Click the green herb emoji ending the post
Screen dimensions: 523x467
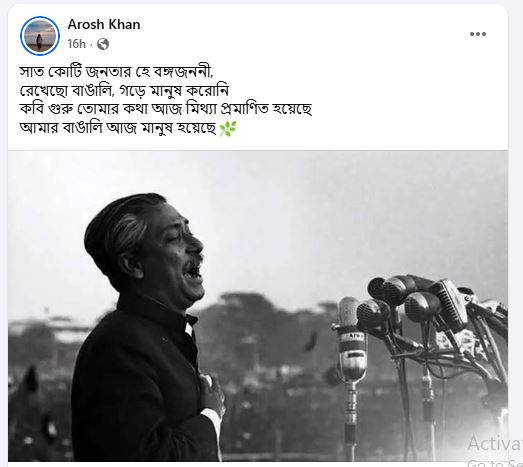(228, 129)
